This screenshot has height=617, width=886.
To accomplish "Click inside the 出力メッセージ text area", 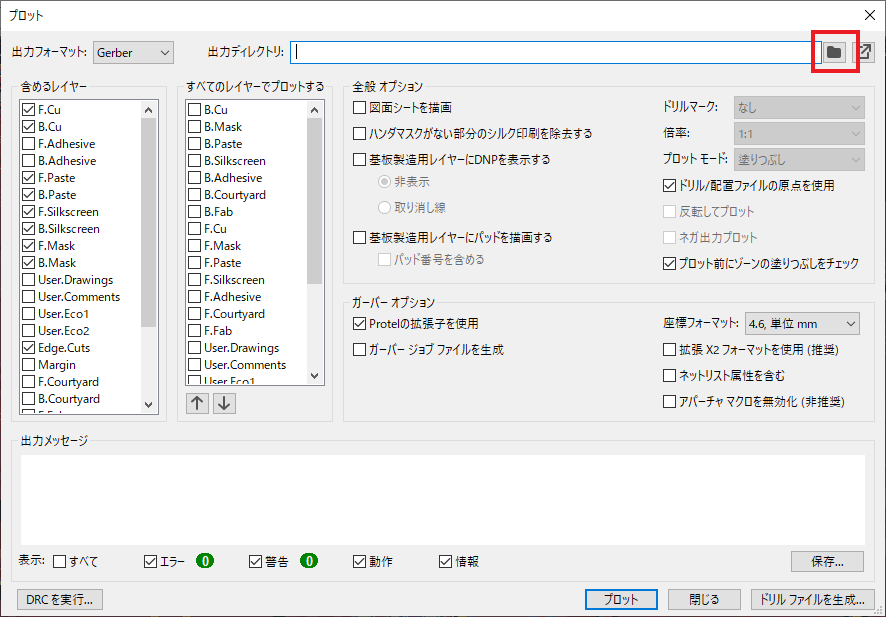I will pos(443,500).
